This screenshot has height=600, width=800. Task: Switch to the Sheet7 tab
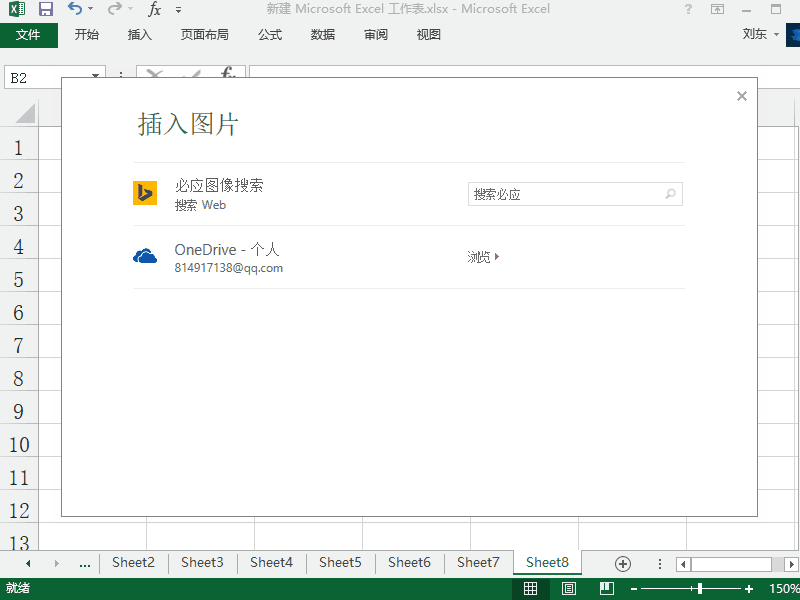point(478,562)
